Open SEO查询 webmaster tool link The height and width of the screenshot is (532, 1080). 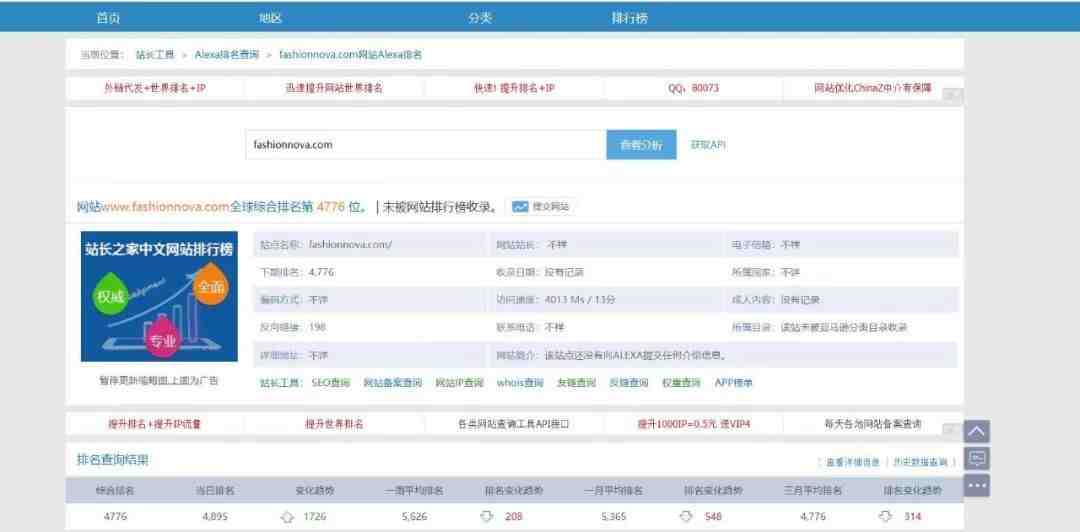tap(331, 382)
